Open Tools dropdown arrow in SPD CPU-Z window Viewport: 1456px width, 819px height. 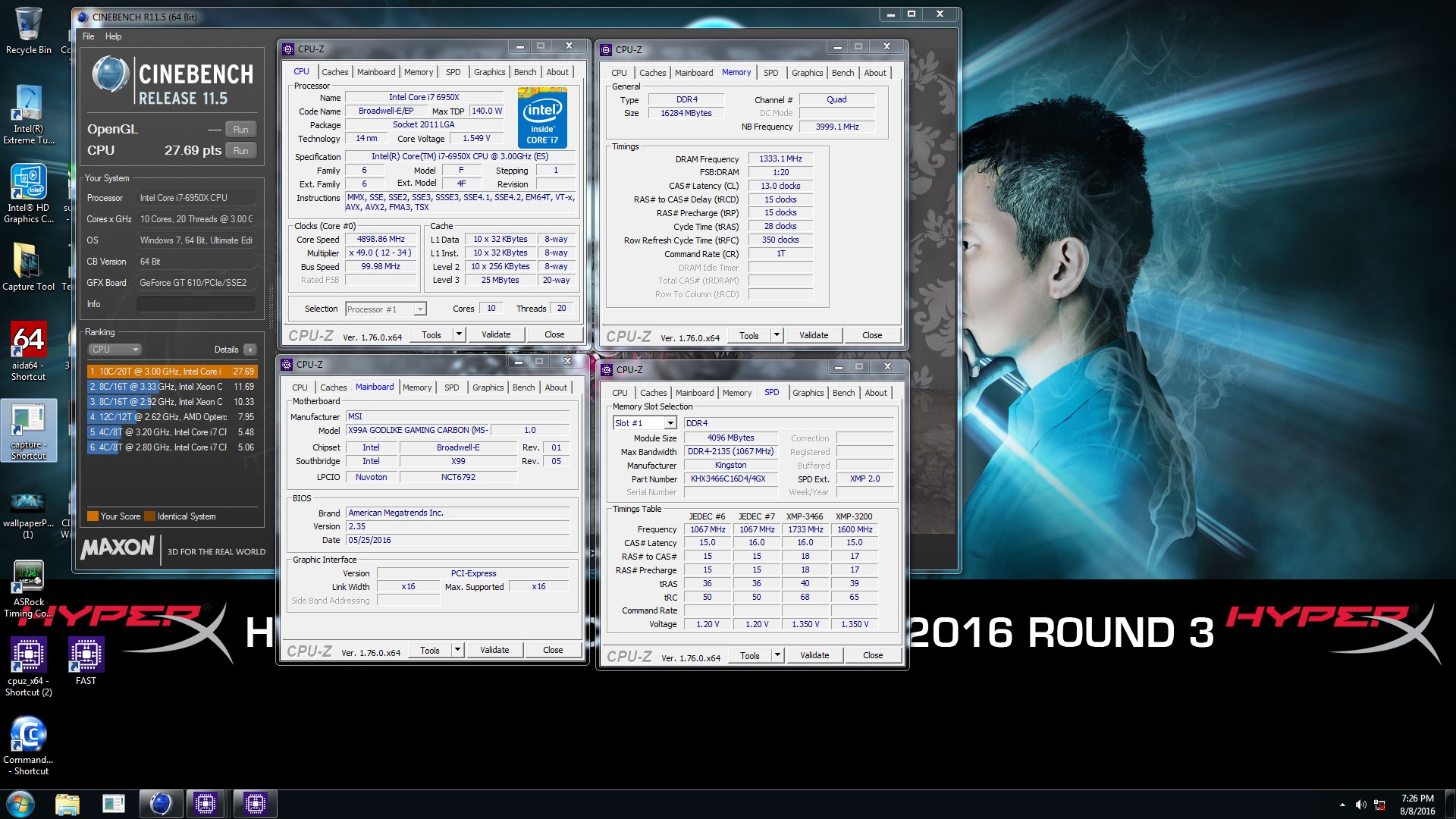[777, 655]
